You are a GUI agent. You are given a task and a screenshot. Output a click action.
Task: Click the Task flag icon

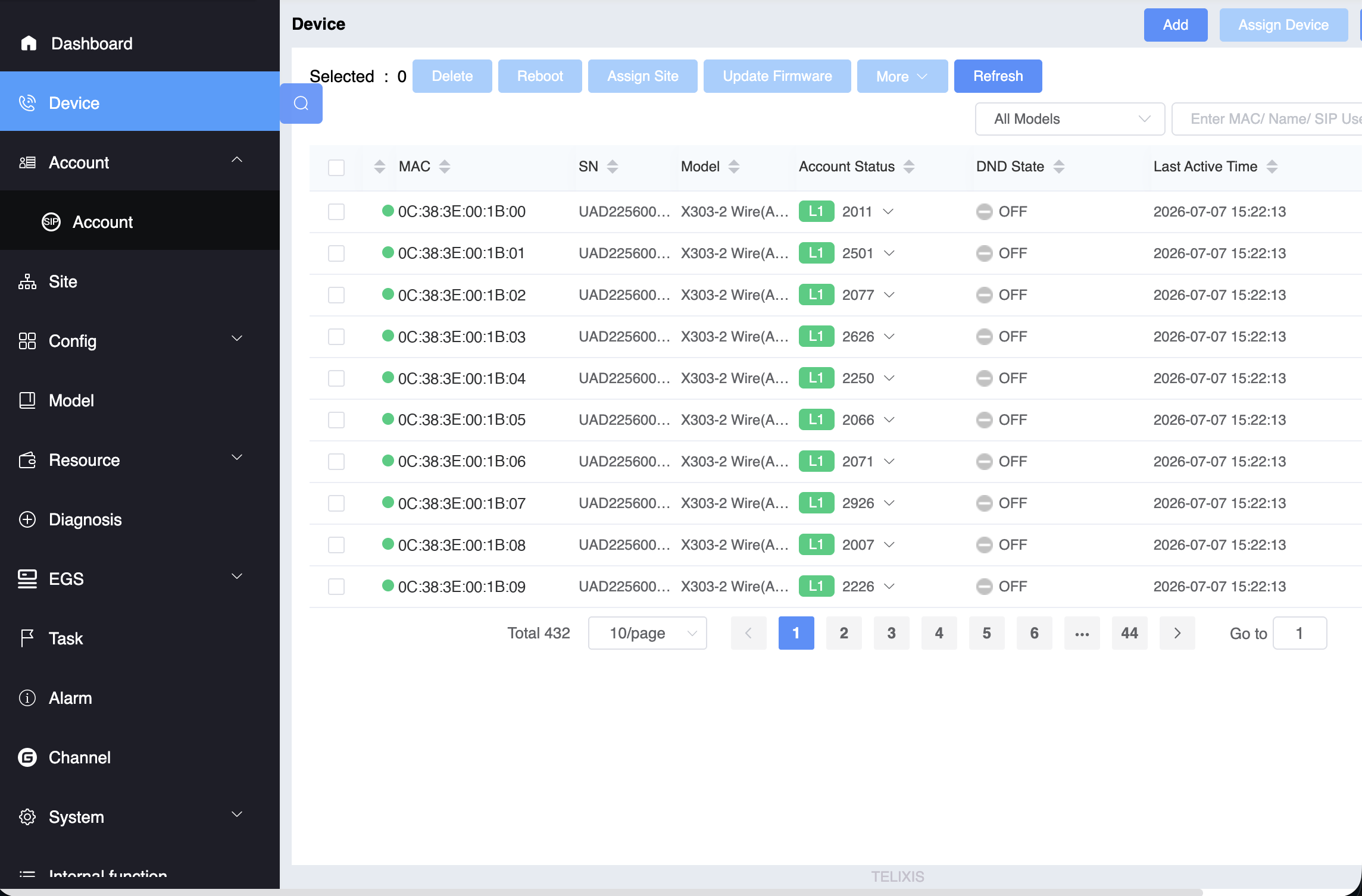[x=27, y=638]
